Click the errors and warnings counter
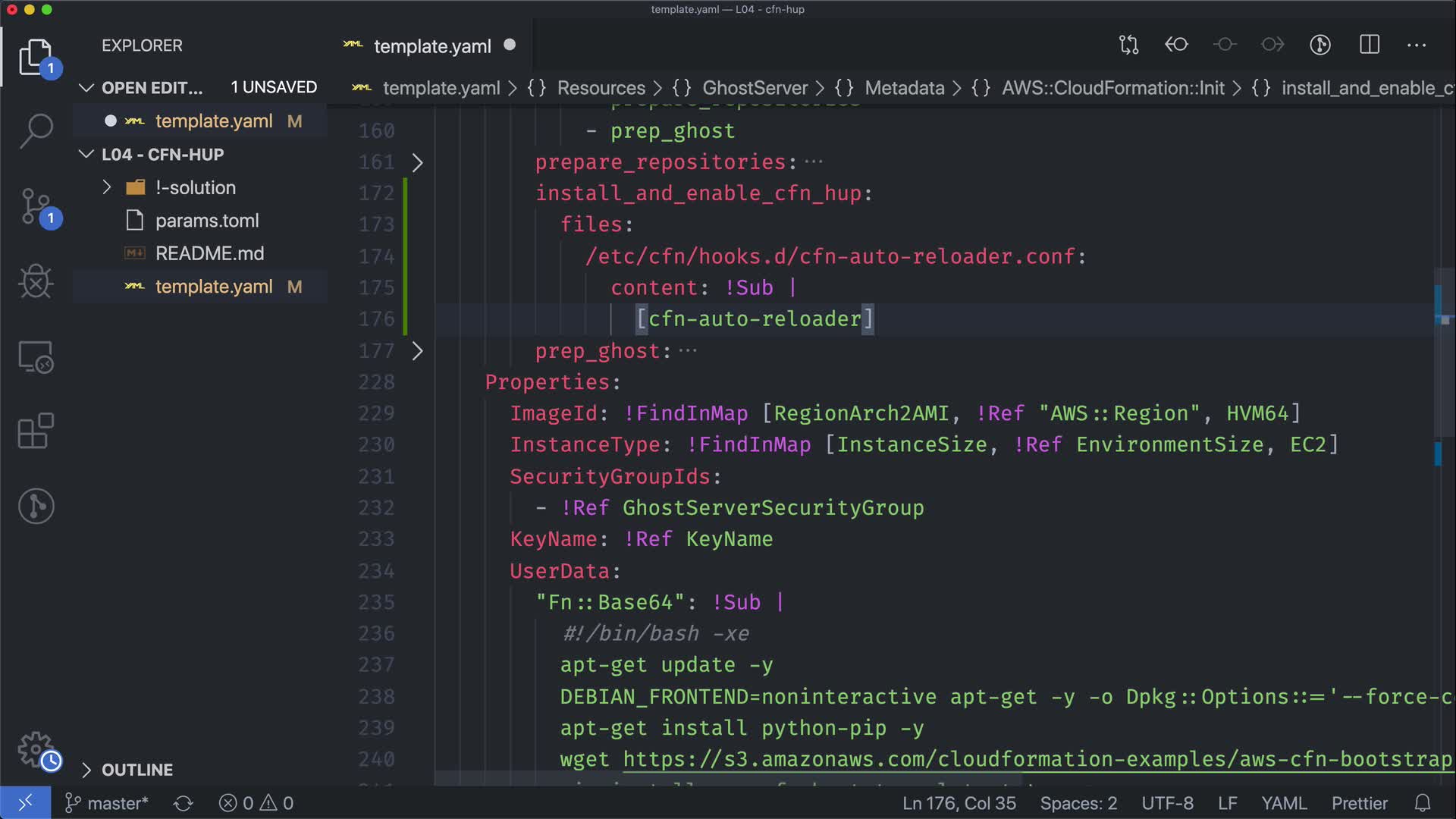 256,803
